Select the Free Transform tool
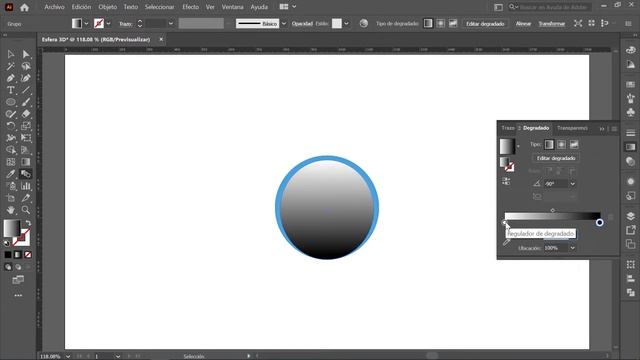Viewport: 640px width, 360px height. pyautogui.click(x=26, y=138)
